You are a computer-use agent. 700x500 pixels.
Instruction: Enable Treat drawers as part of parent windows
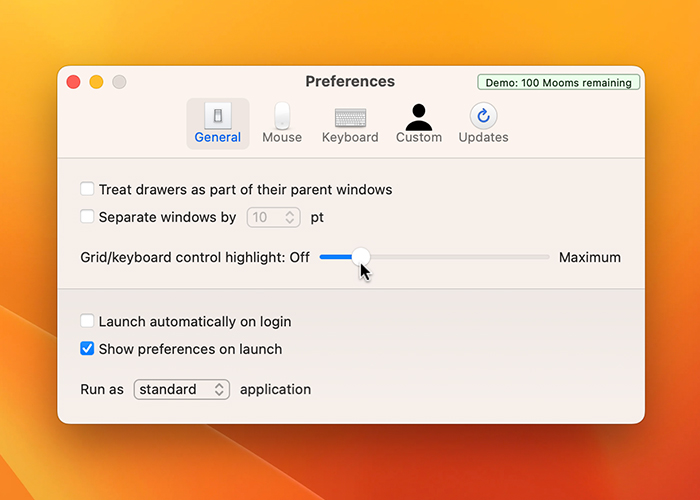[87, 189]
